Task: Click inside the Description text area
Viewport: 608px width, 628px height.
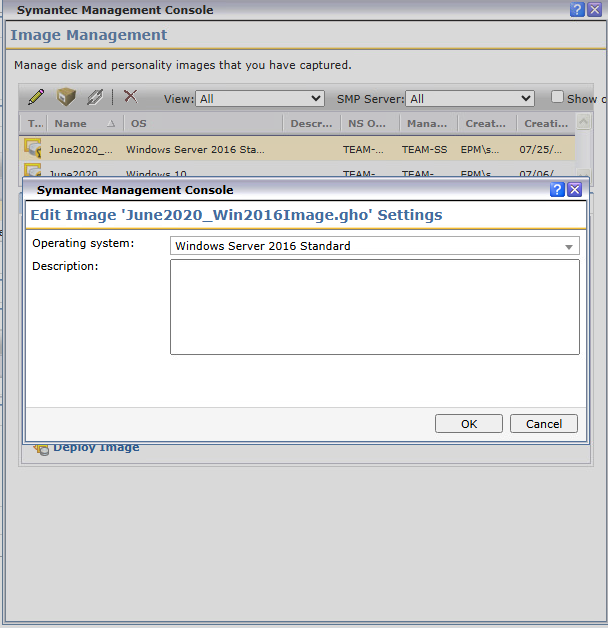Action: click(374, 307)
